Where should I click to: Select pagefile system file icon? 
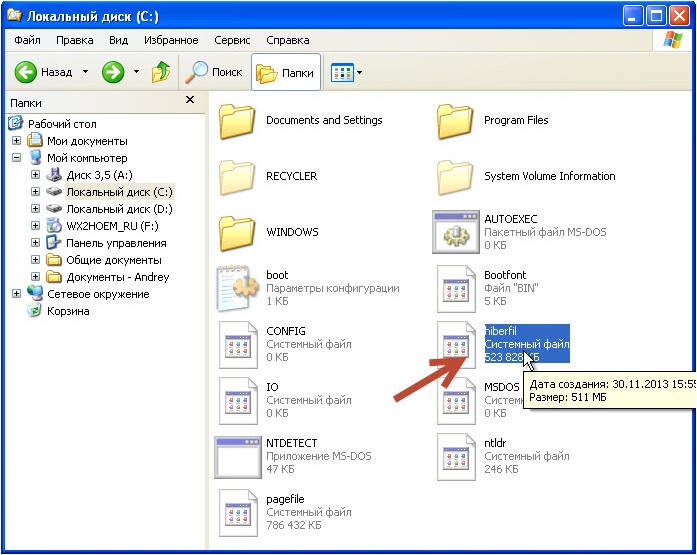coord(238,513)
